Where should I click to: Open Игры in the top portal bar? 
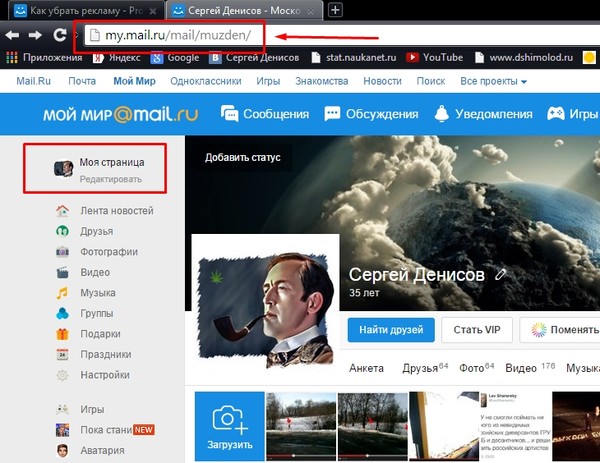[x=268, y=81]
